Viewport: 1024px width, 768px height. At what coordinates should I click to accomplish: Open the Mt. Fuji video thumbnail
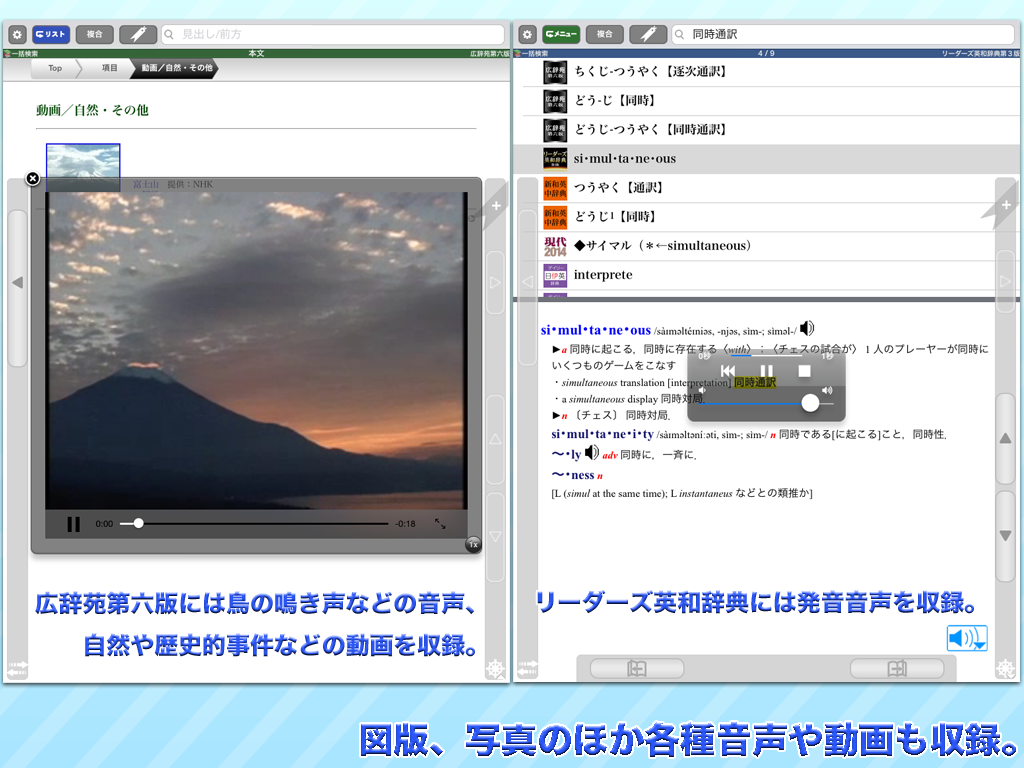click(83, 167)
